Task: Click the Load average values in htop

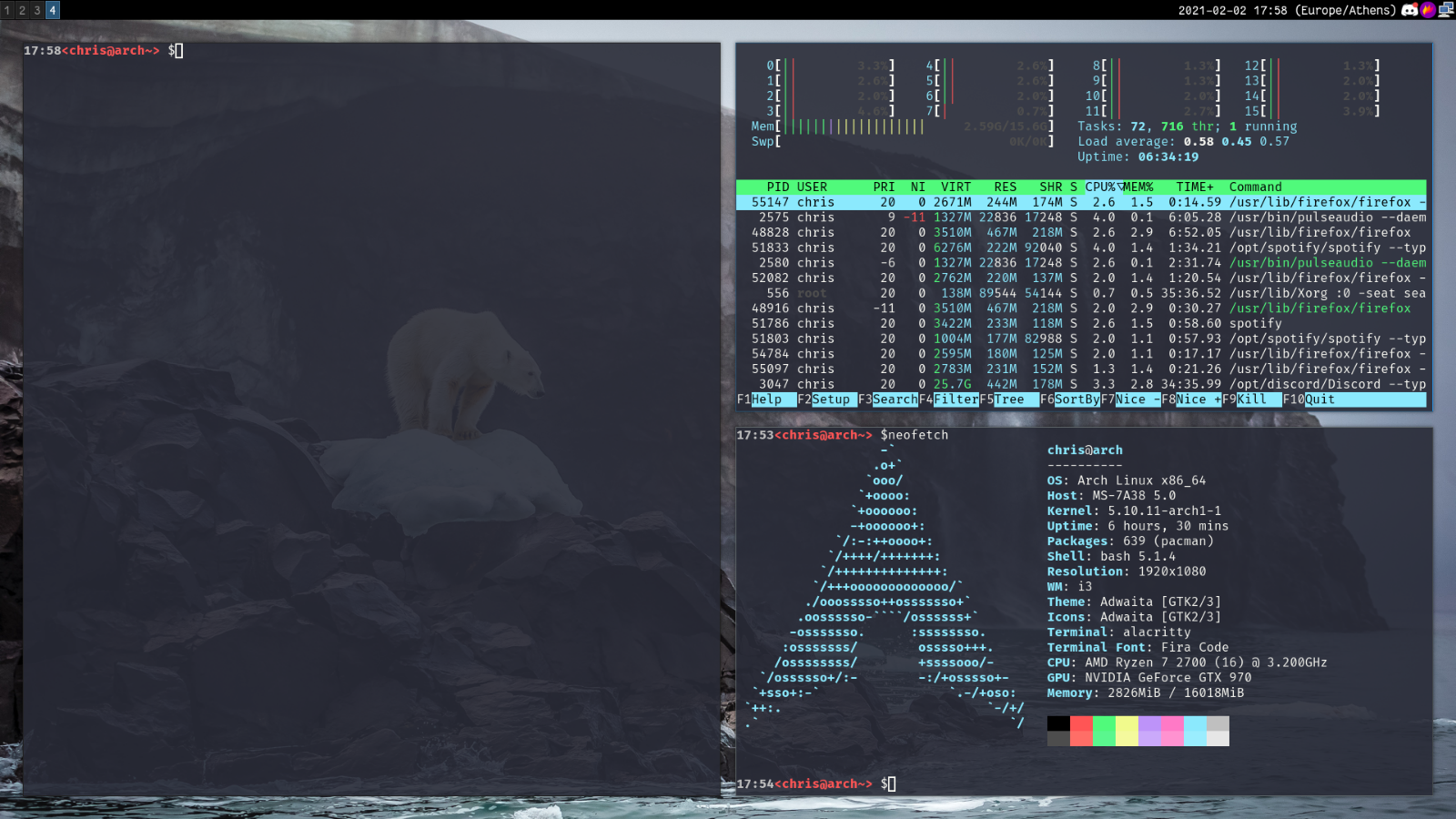Action: point(1236,141)
